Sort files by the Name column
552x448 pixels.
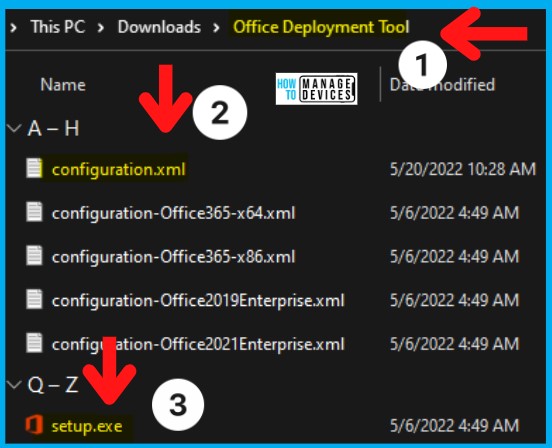tap(63, 85)
